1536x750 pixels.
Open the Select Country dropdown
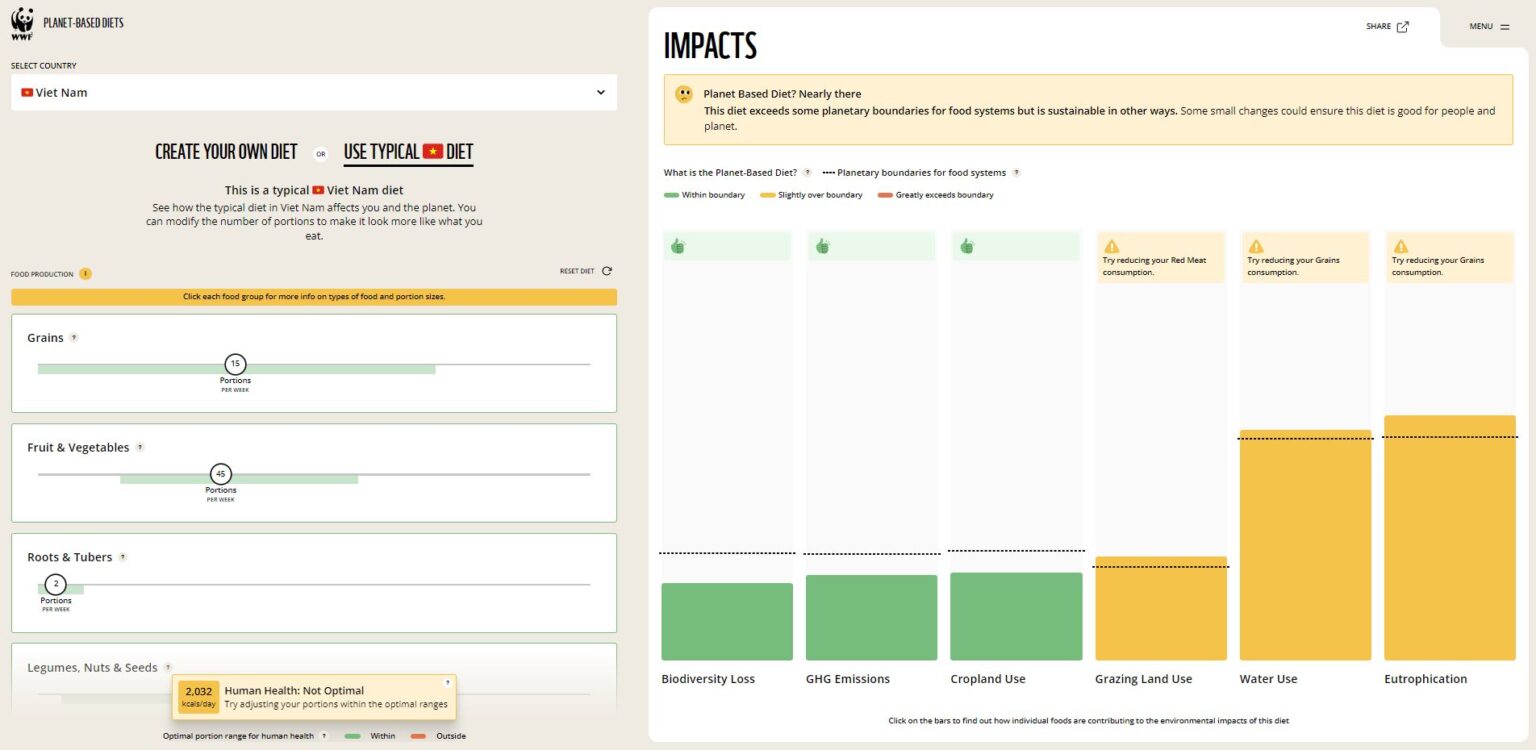(314, 92)
